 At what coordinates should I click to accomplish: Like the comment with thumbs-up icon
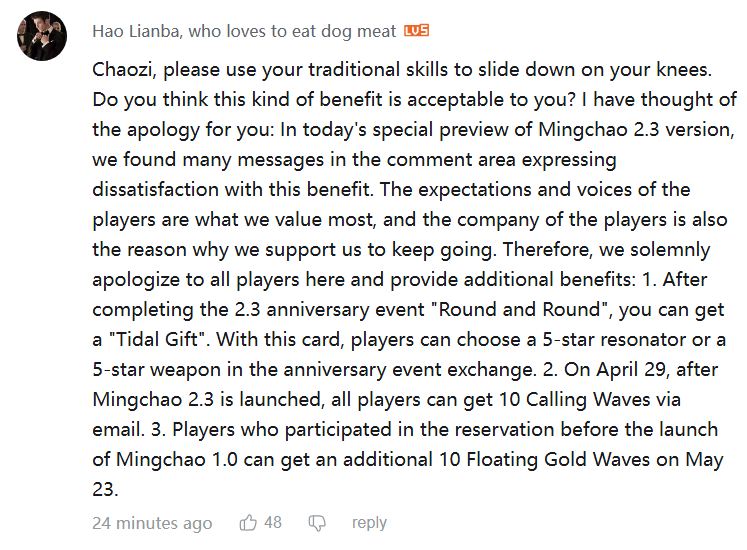coord(248,523)
